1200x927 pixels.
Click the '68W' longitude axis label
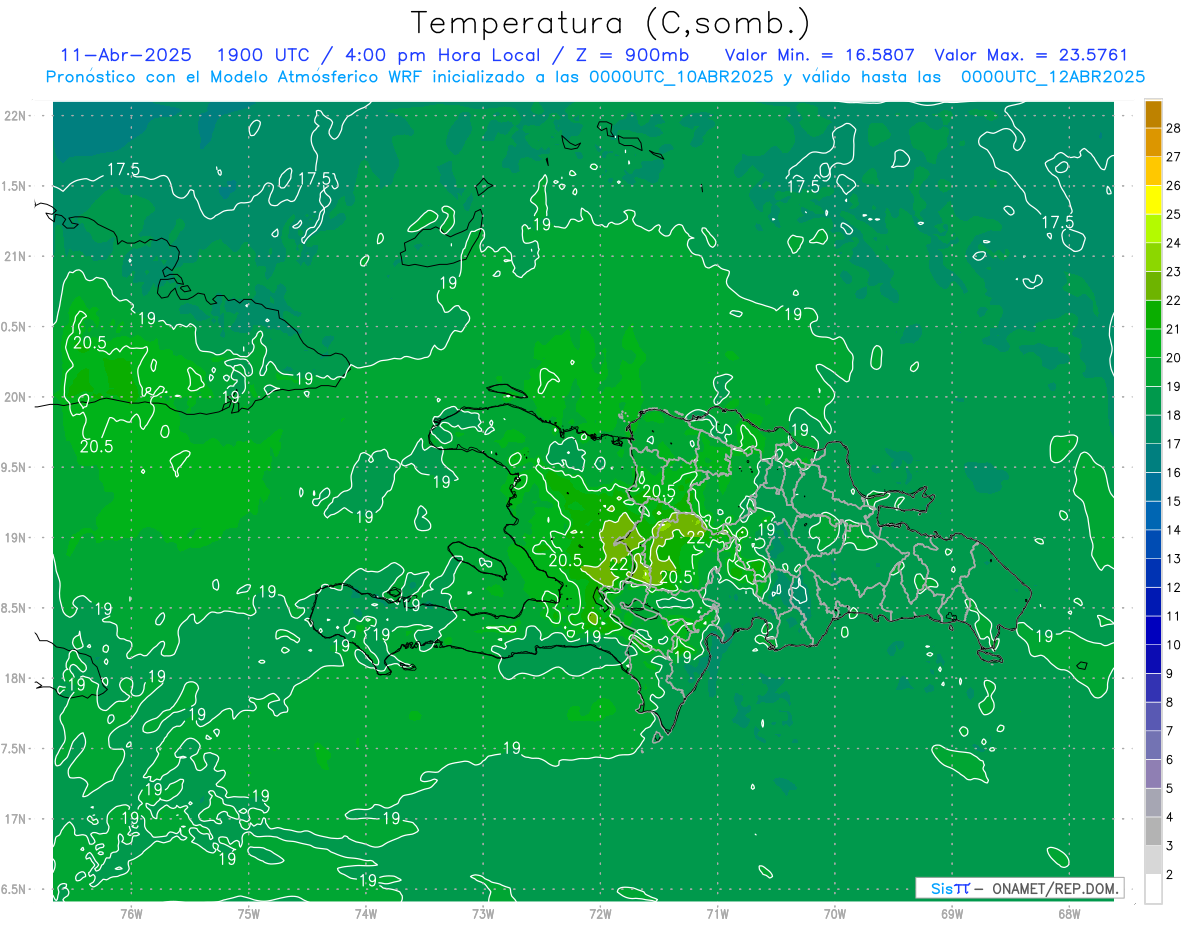click(1069, 912)
